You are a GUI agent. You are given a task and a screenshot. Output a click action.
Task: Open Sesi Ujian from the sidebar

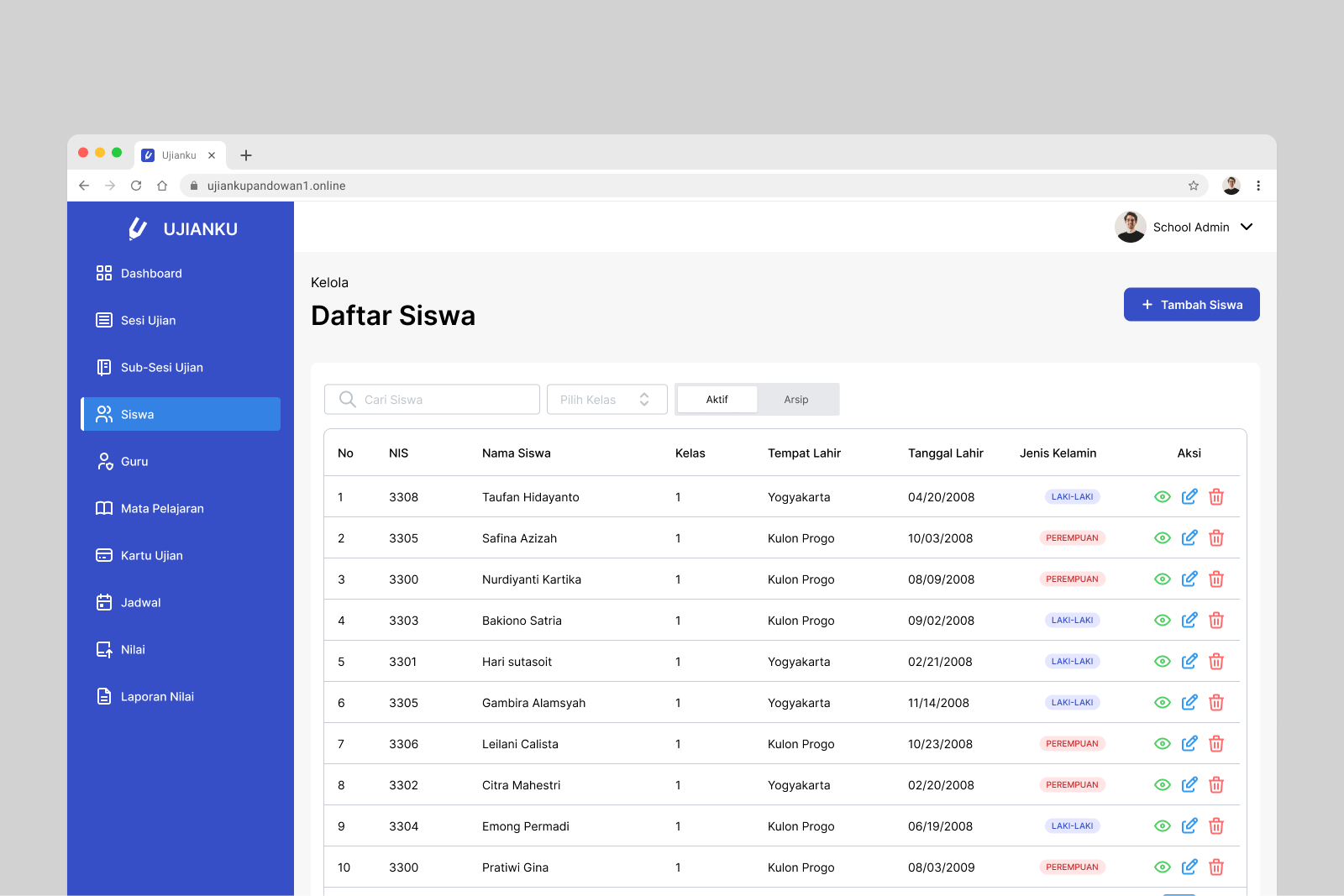148,321
